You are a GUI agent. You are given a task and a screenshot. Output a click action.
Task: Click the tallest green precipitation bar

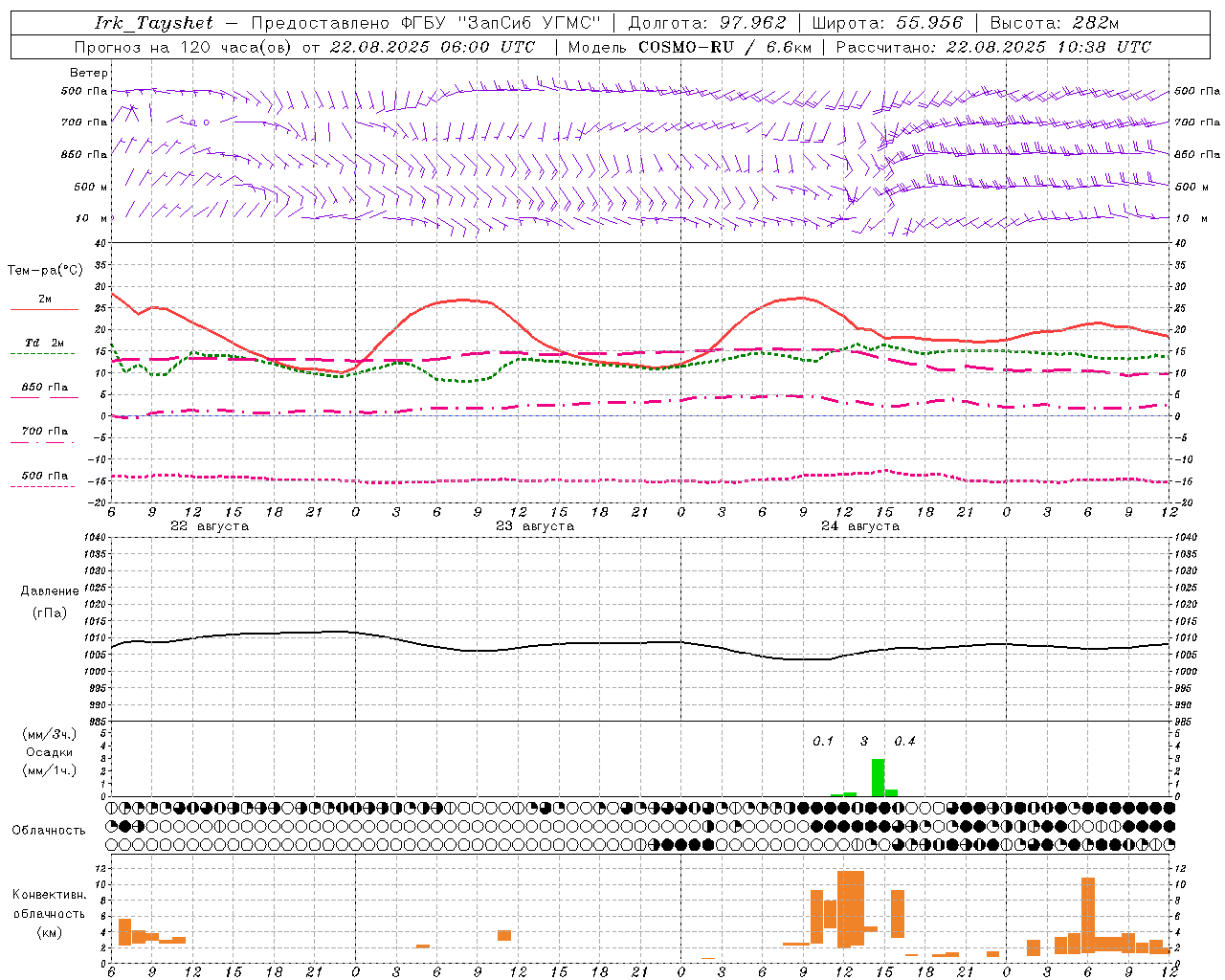click(x=878, y=777)
